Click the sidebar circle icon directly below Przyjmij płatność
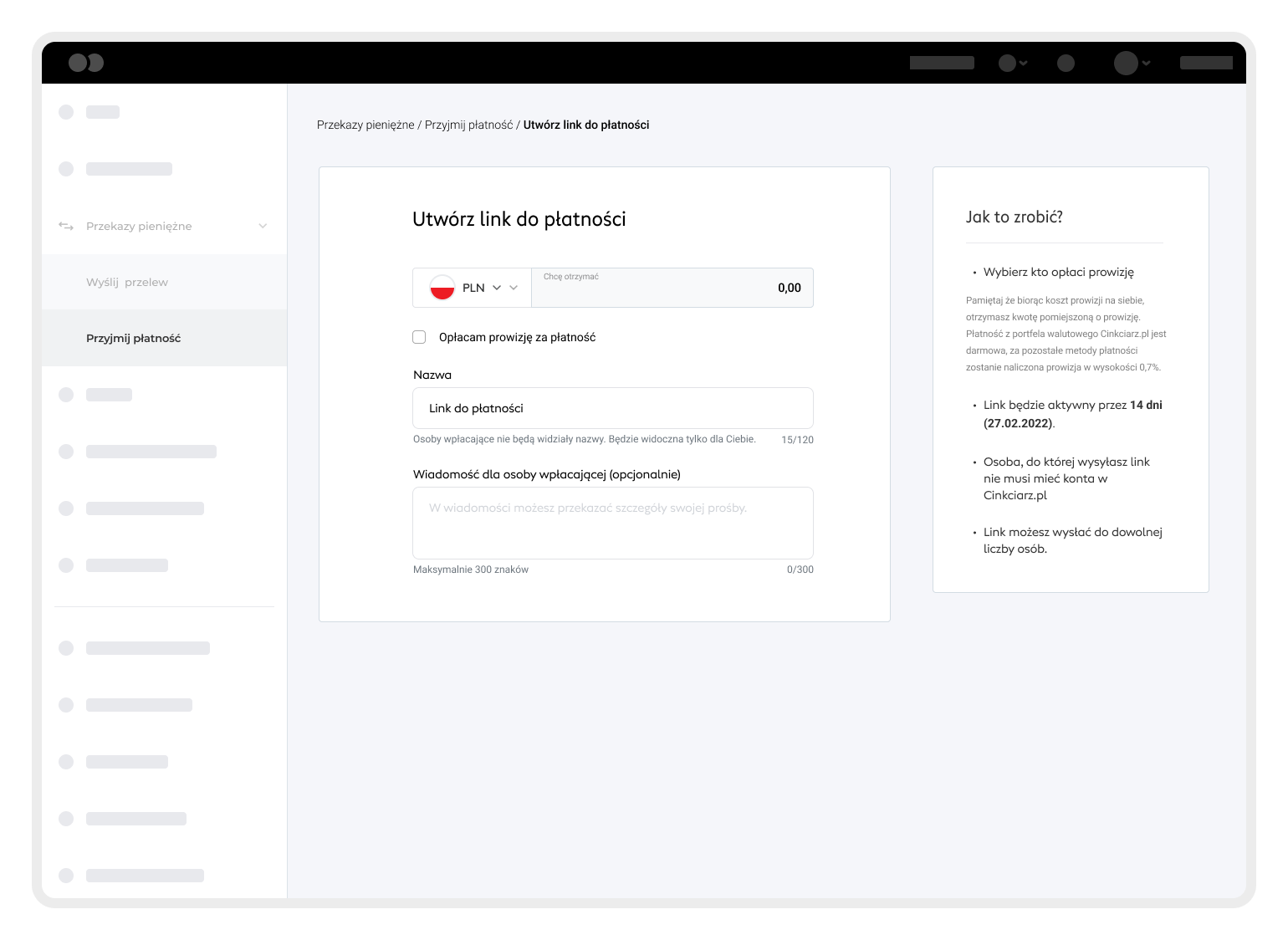Viewport: 1288px width, 940px height. (x=66, y=395)
